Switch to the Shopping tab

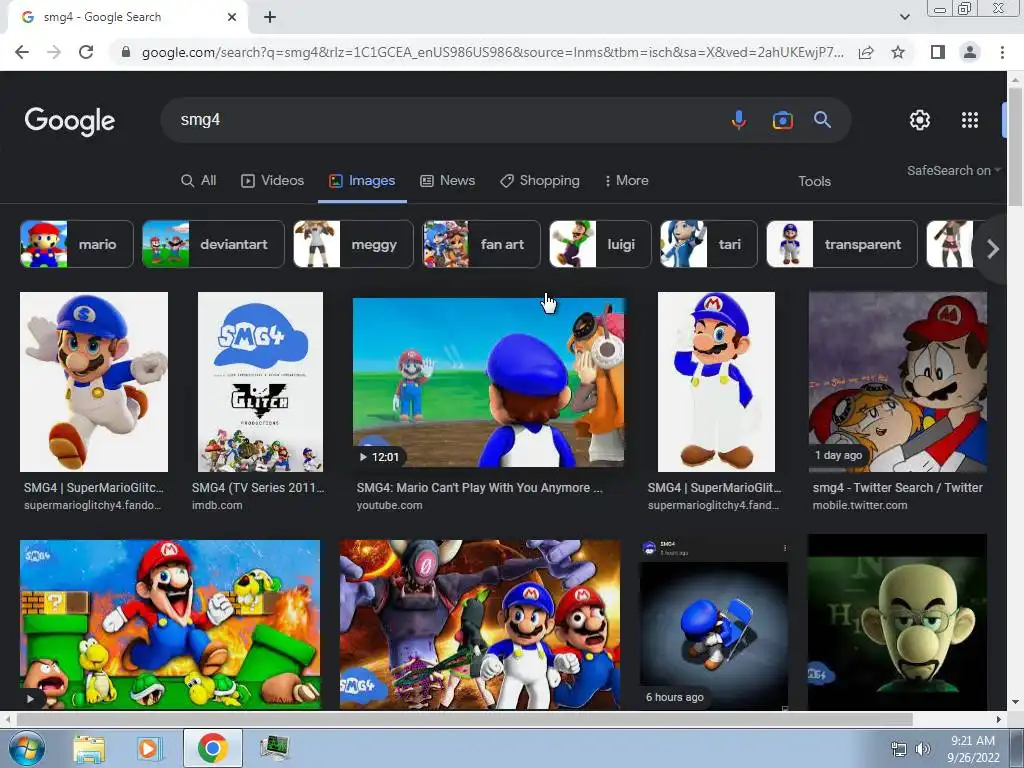point(539,181)
